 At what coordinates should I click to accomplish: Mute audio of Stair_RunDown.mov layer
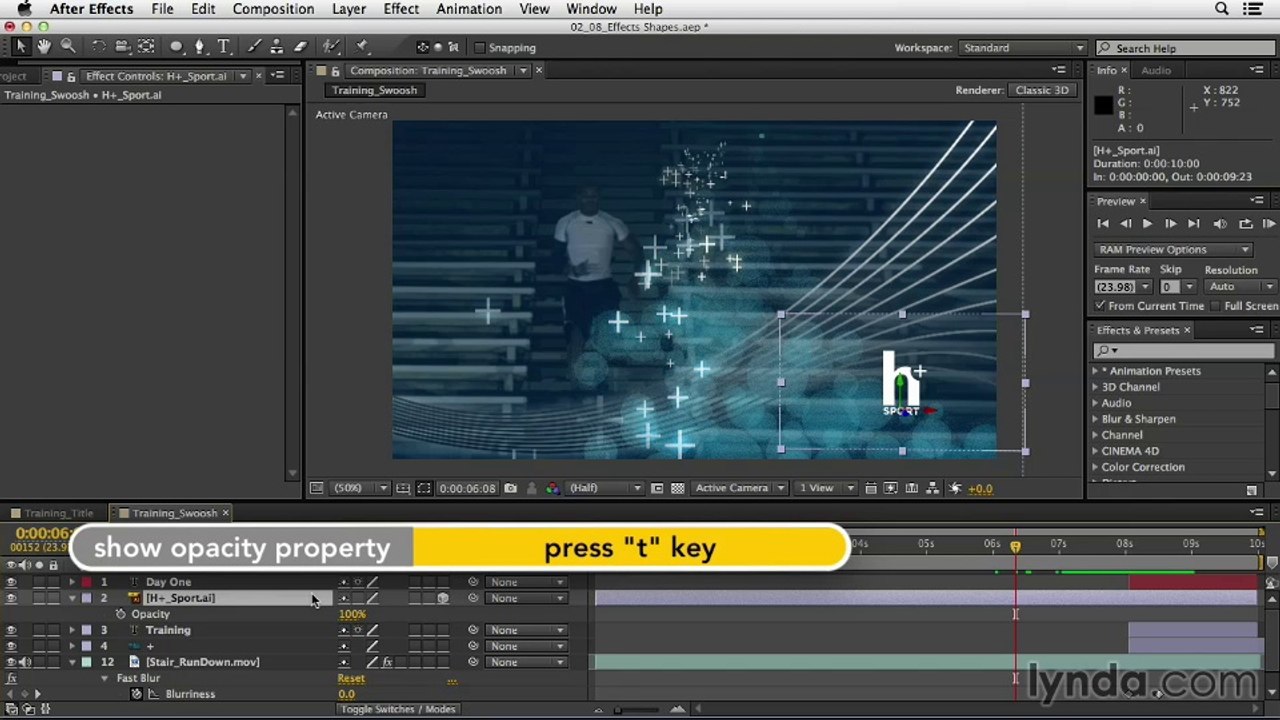tap(25, 662)
